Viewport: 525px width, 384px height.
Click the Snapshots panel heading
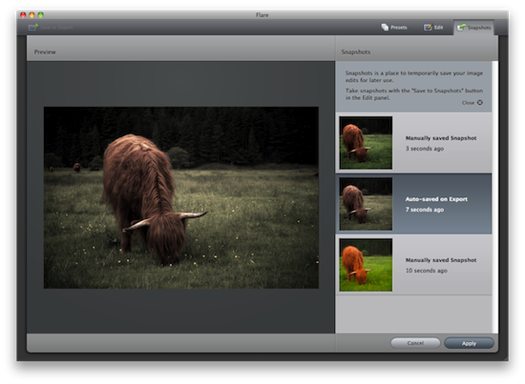pos(356,52)
